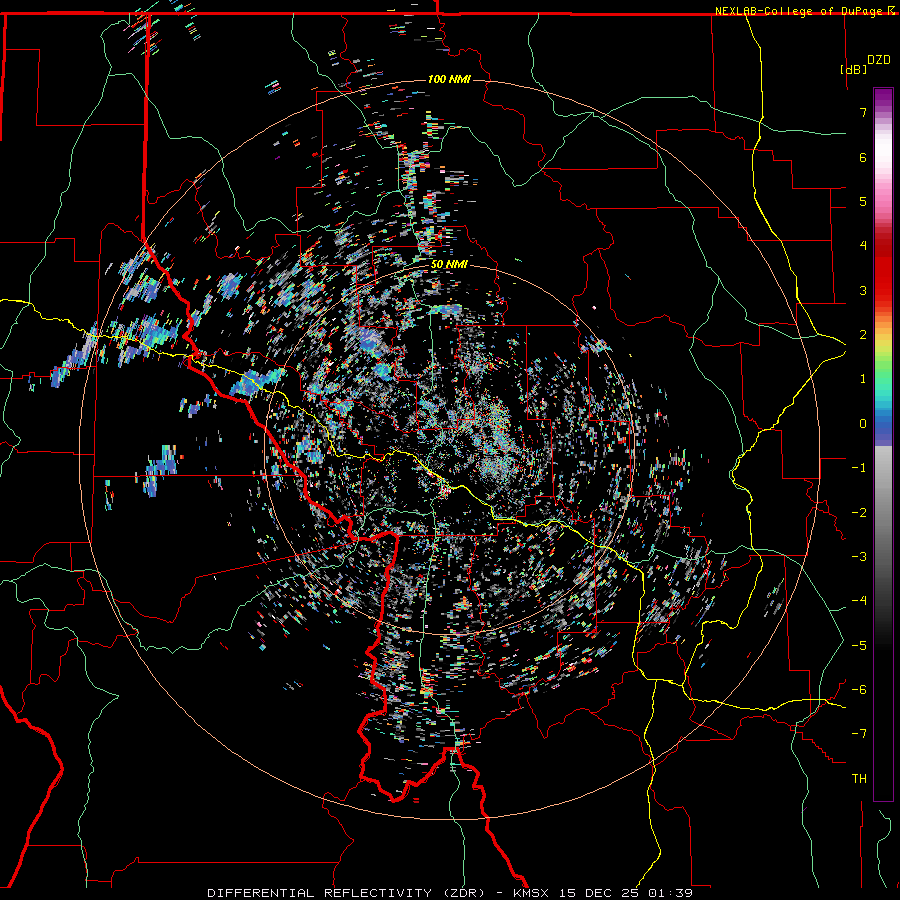
Task: Click the -7 tick label on color scale
Action: point(859,734)
